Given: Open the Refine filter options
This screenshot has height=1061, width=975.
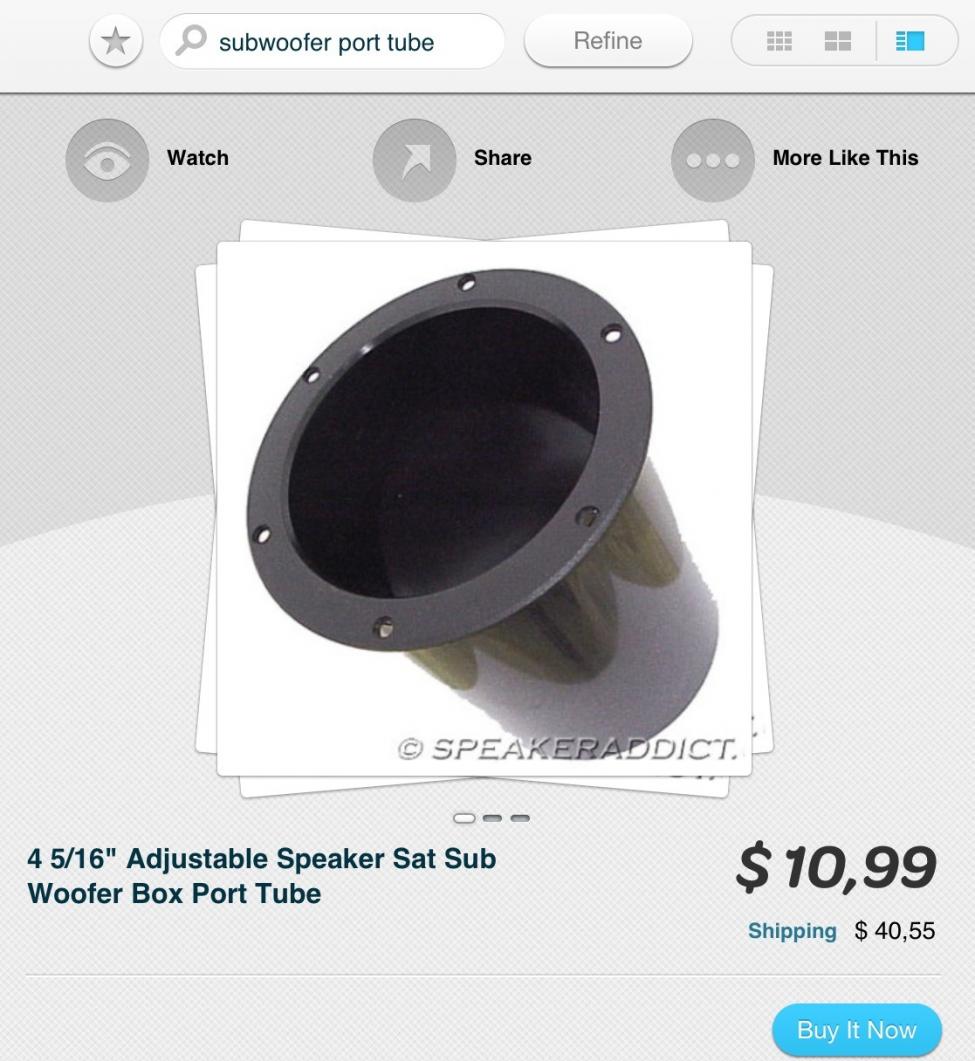Looking at the screenshot, I should pos(608,41).
